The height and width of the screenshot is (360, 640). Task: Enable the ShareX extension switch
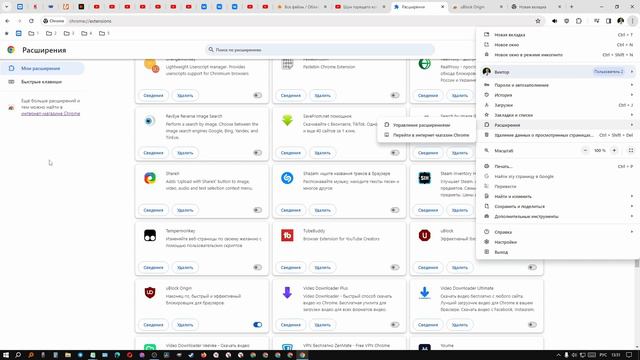pos(258,210)
